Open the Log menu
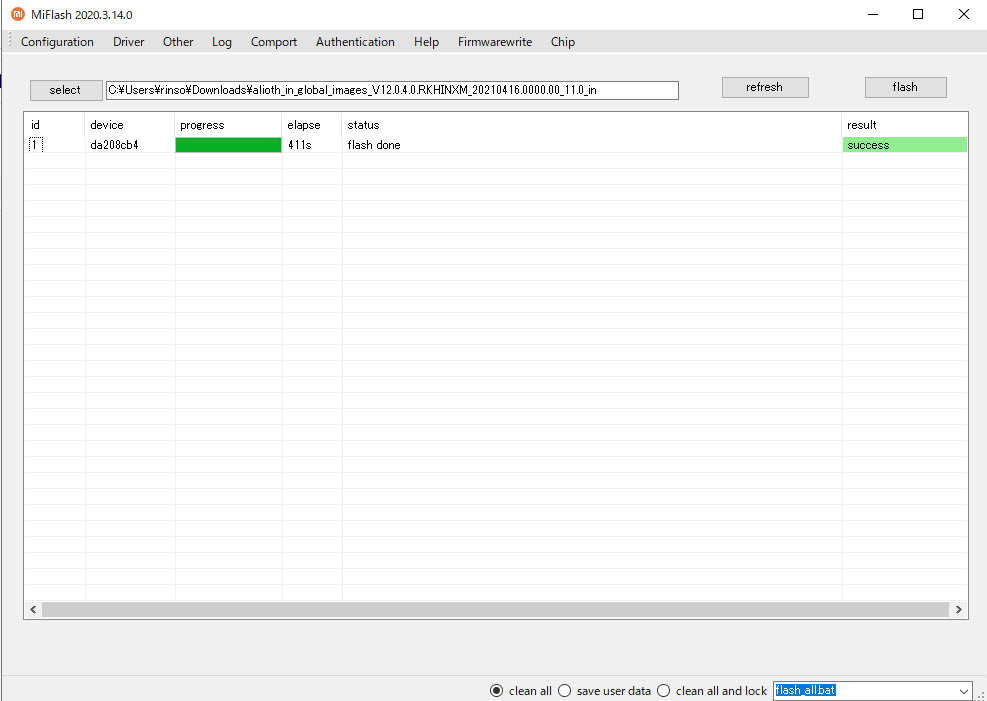The image size is (987, 701). pos(222,42)
